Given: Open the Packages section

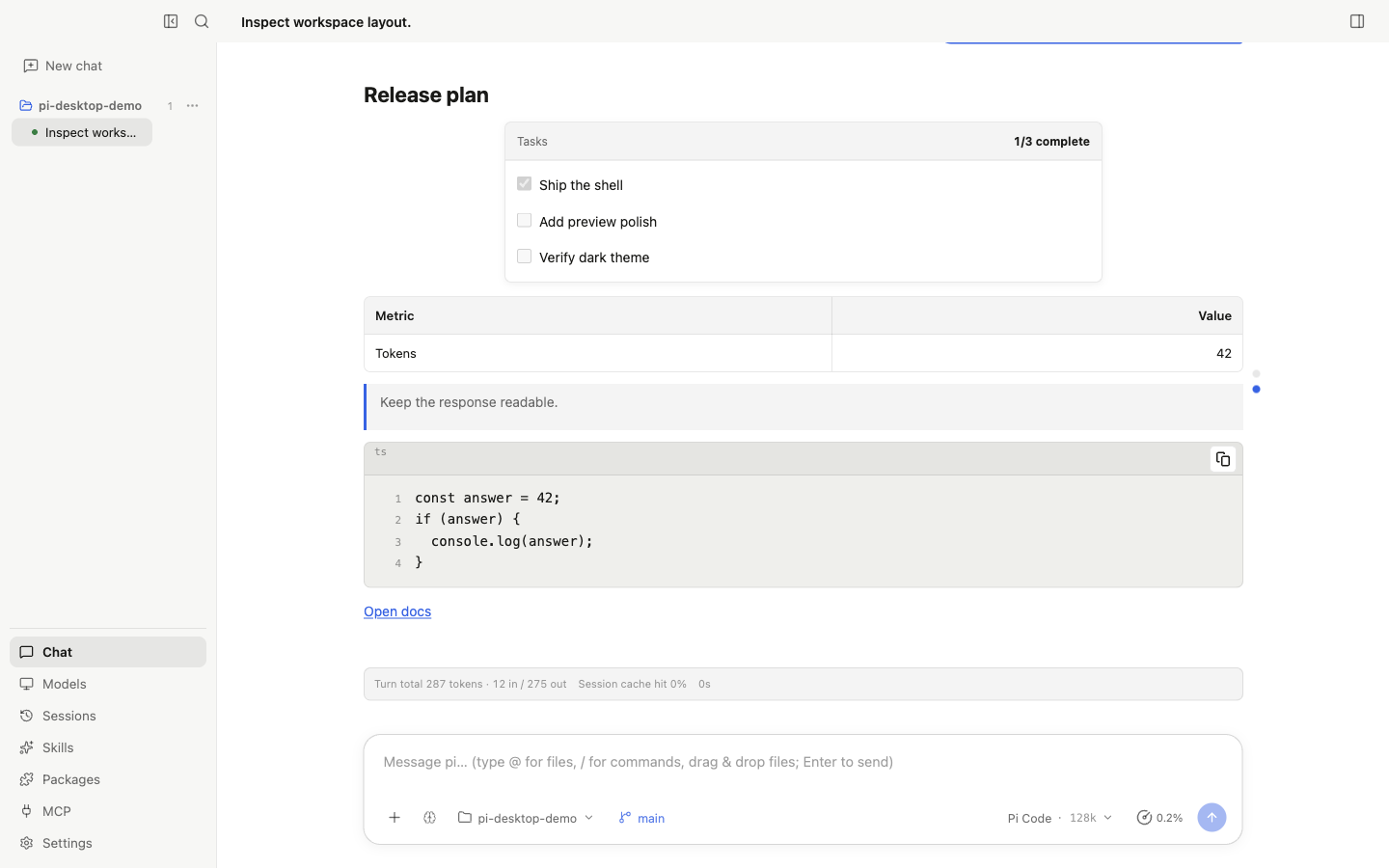Looking at the screenshot, I should point(108,779).
